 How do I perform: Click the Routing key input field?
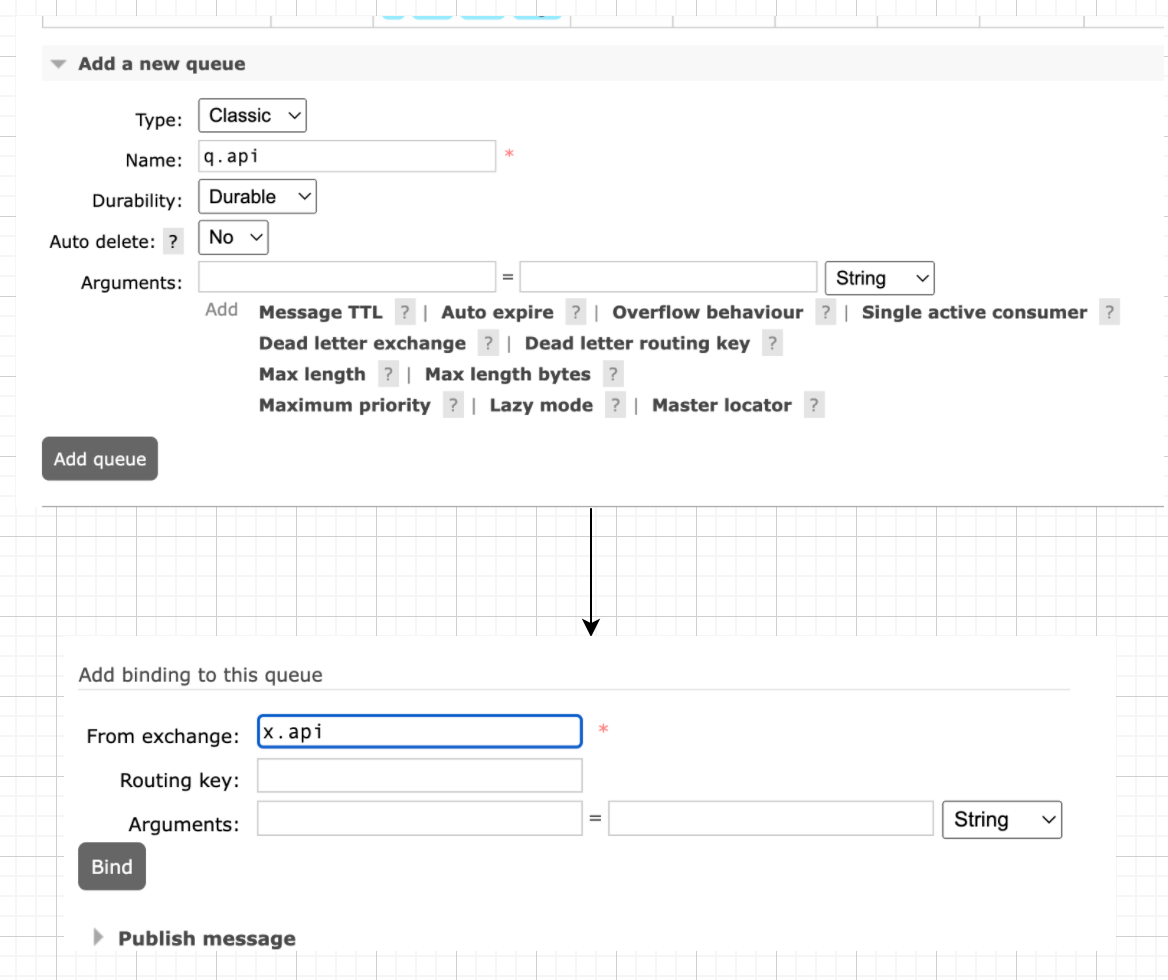419,775
